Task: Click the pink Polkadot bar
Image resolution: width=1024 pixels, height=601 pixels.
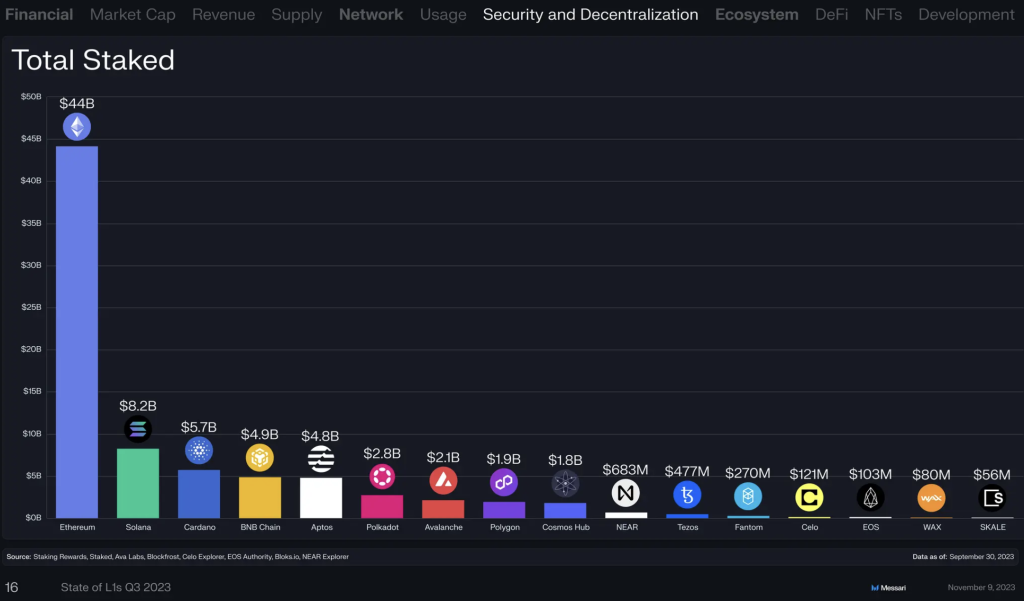Action: coord(382,506)
